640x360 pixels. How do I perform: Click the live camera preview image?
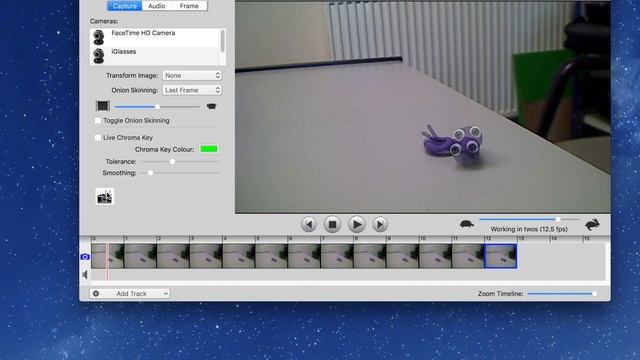[x=423, y=107]
